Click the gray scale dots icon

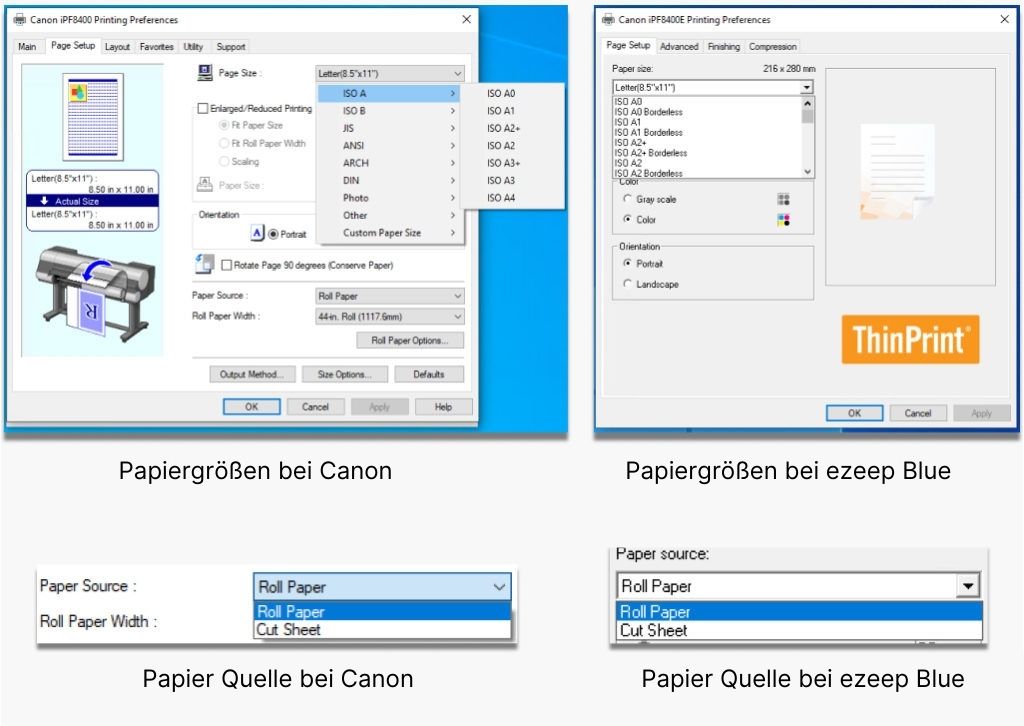coord(783,199)
